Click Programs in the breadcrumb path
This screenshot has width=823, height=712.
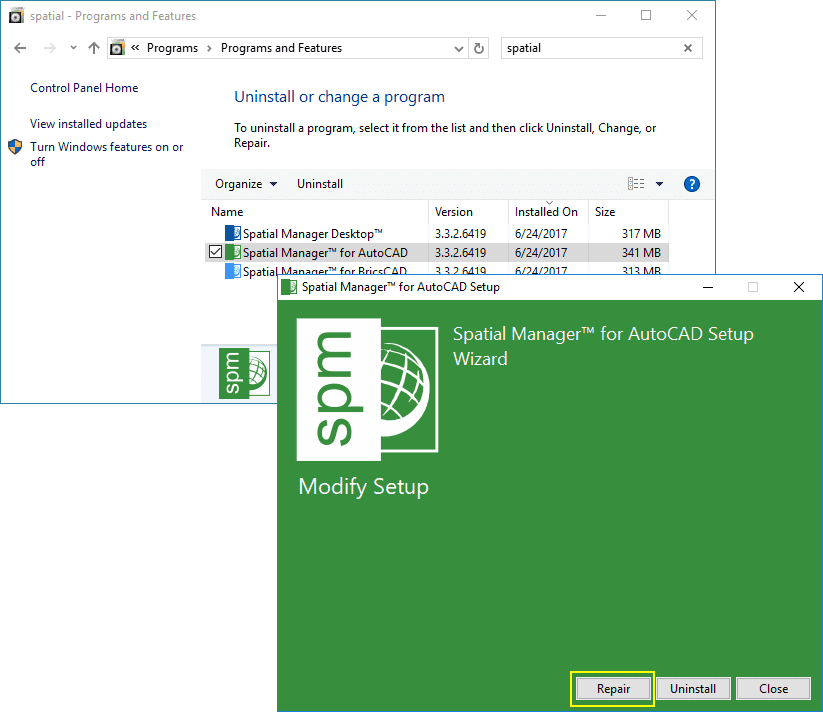pyautogui.click(x=172, y=48)
